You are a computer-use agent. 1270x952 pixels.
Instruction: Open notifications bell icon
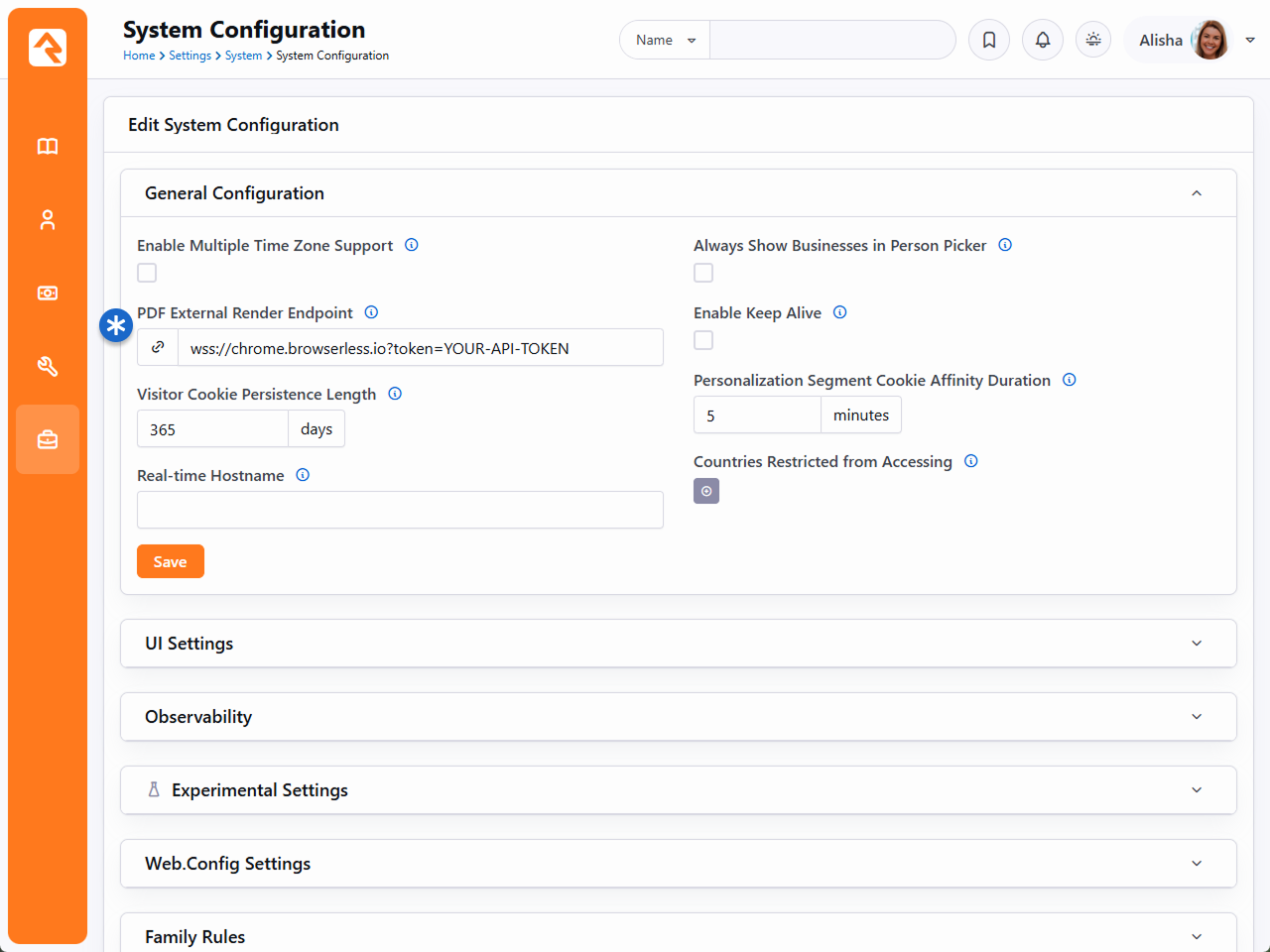(x=1043, y=41)
